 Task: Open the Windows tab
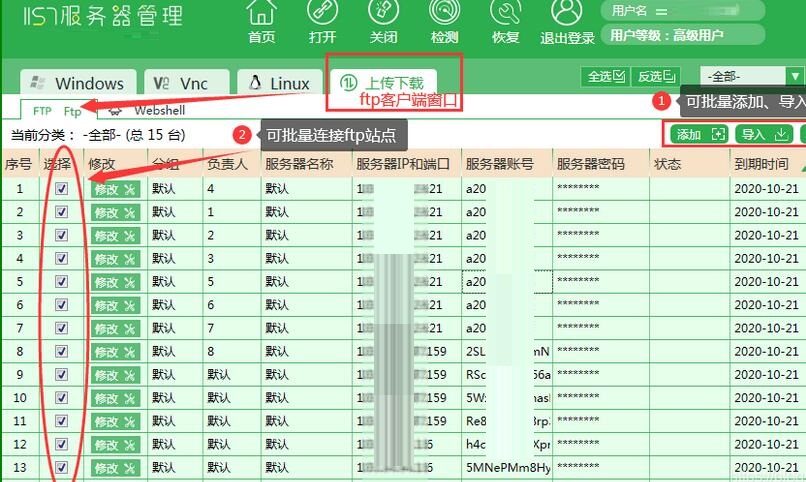78,84
